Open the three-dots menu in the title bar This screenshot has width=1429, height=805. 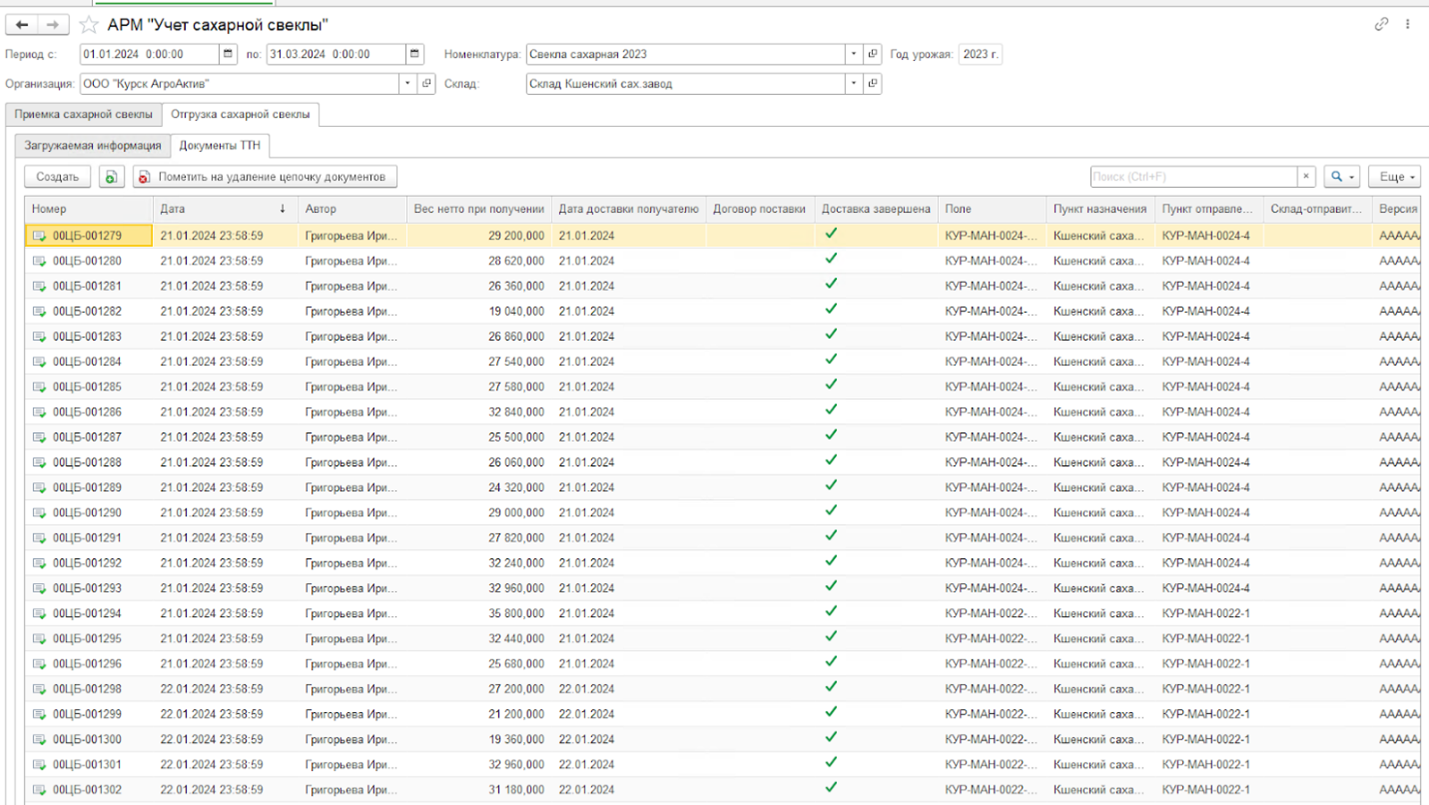point(1409,24)
